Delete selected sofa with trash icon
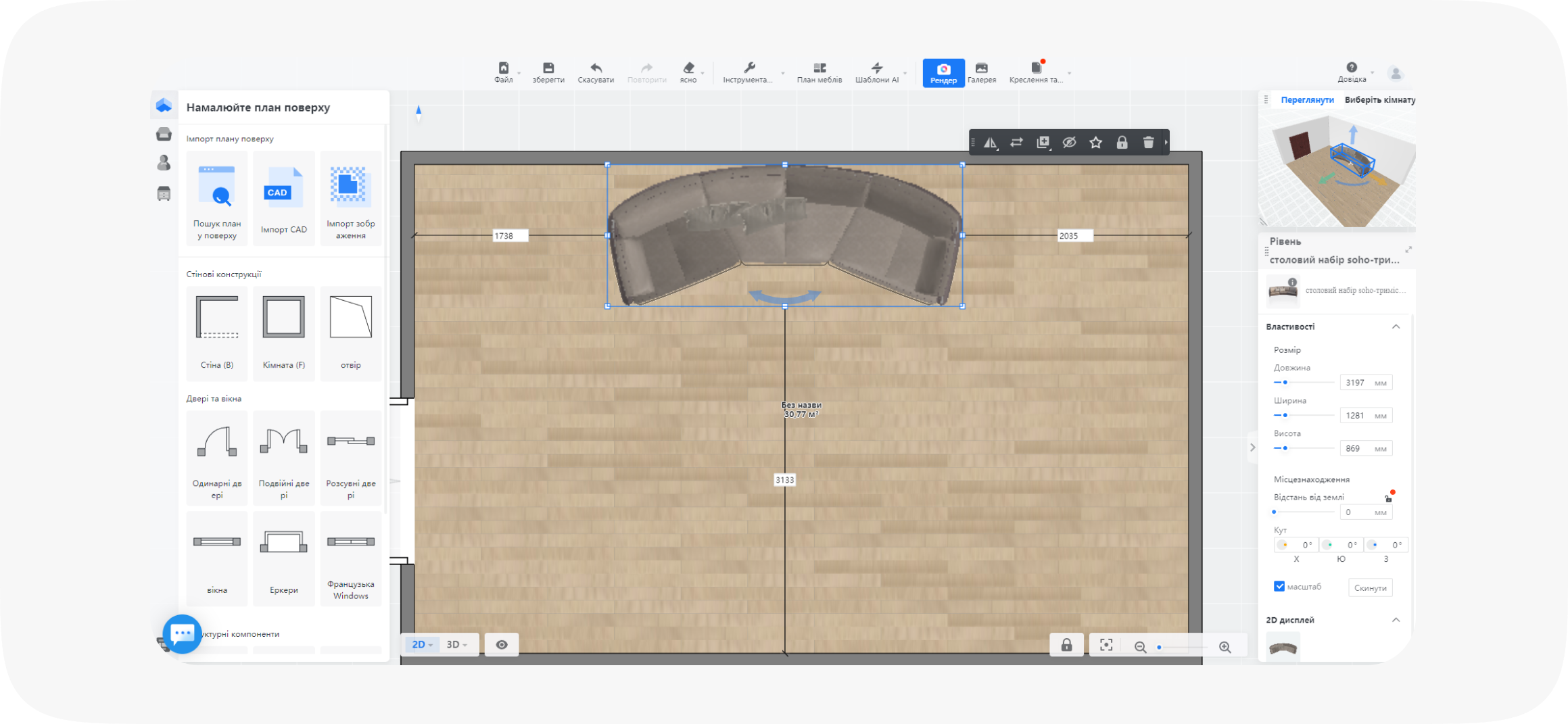 coord(1148,143)
